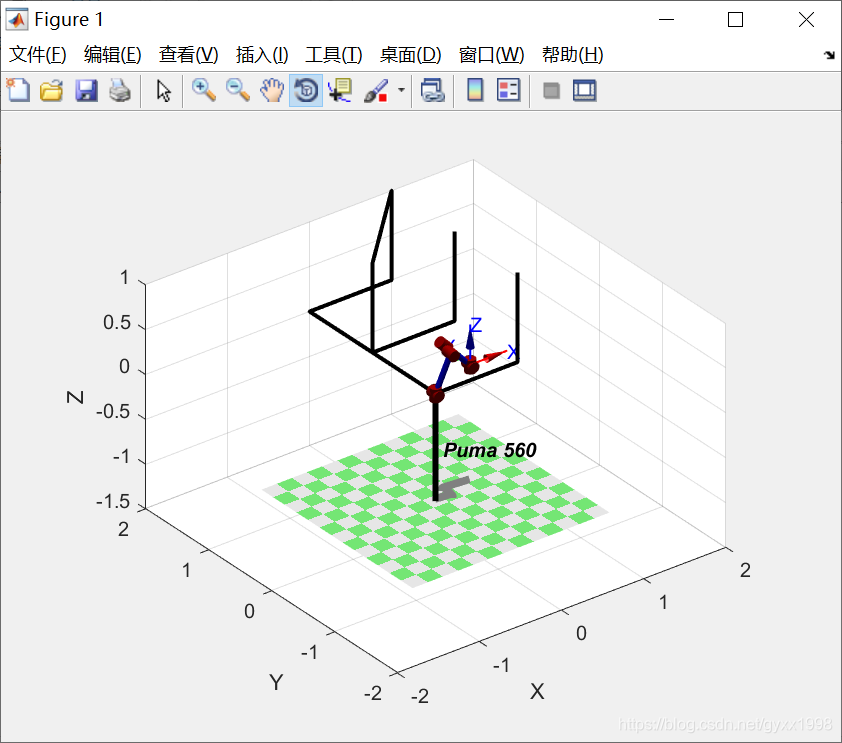Select the Data Cursor tool
This screenshot has height=743, width=842.
340,90
